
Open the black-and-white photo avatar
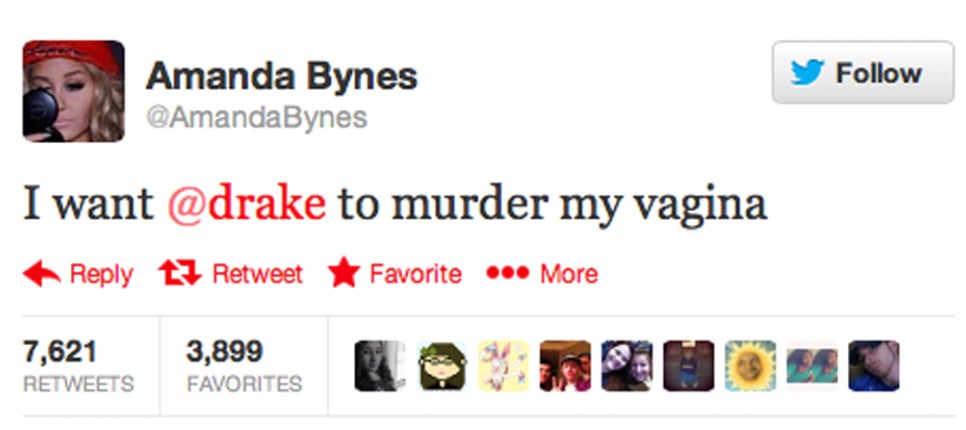pos(380,366)
